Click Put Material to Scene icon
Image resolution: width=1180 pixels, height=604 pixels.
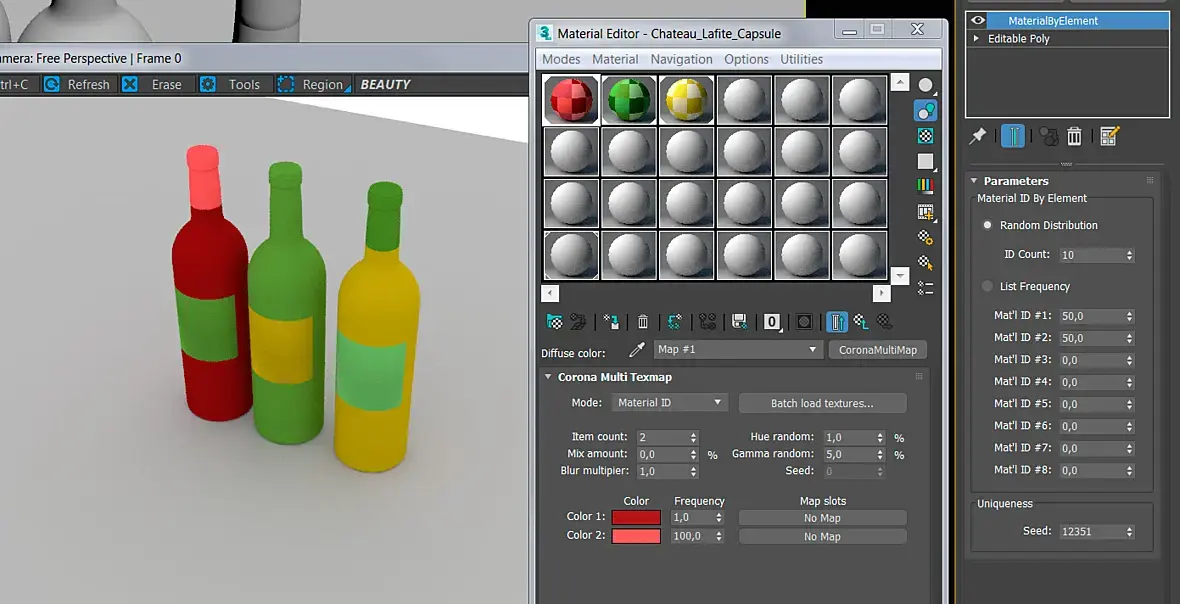[x=578, y=322]
